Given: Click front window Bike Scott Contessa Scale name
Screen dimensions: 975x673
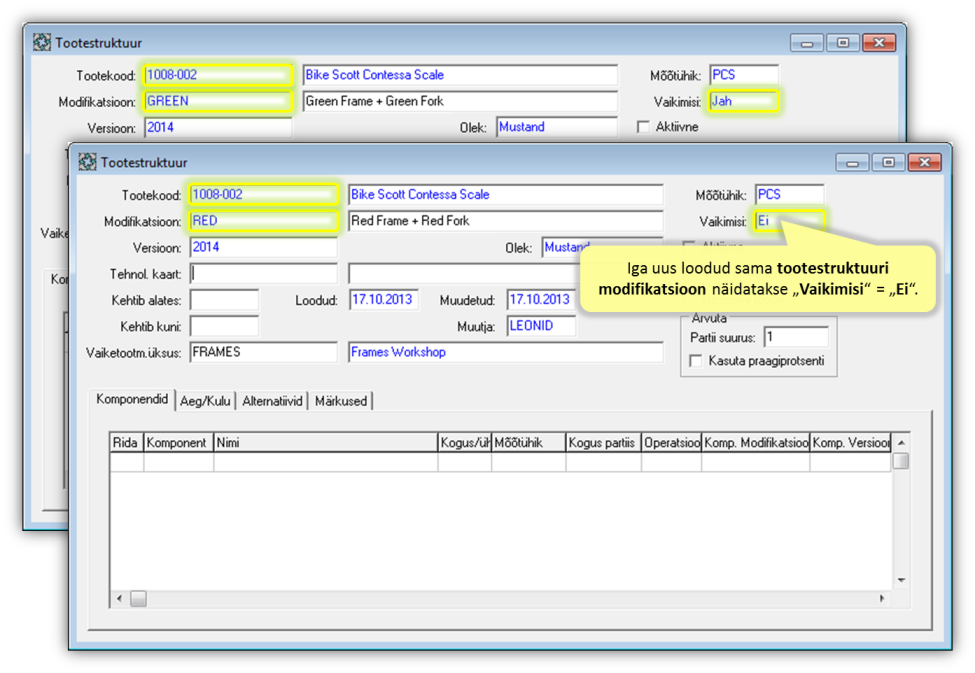Looking at the screenshot, I should click(x=506, y=195).
